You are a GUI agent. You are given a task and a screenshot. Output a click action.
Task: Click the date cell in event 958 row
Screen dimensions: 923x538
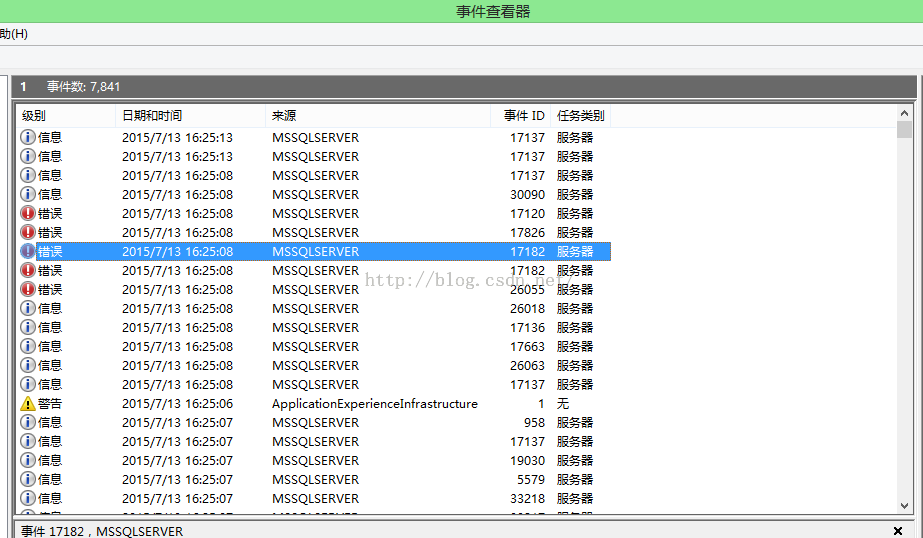[177, 422]
